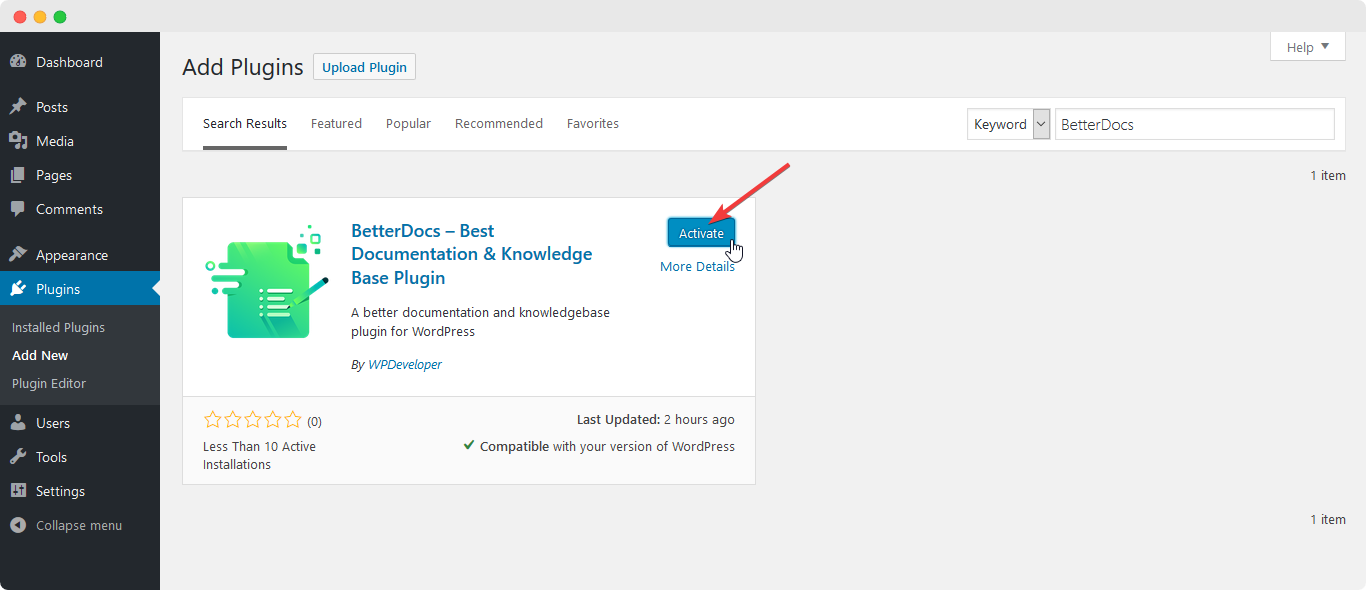Switch to the Search Results tab
The width and height of the screenshot is (1366, 590).
point(245,124)
